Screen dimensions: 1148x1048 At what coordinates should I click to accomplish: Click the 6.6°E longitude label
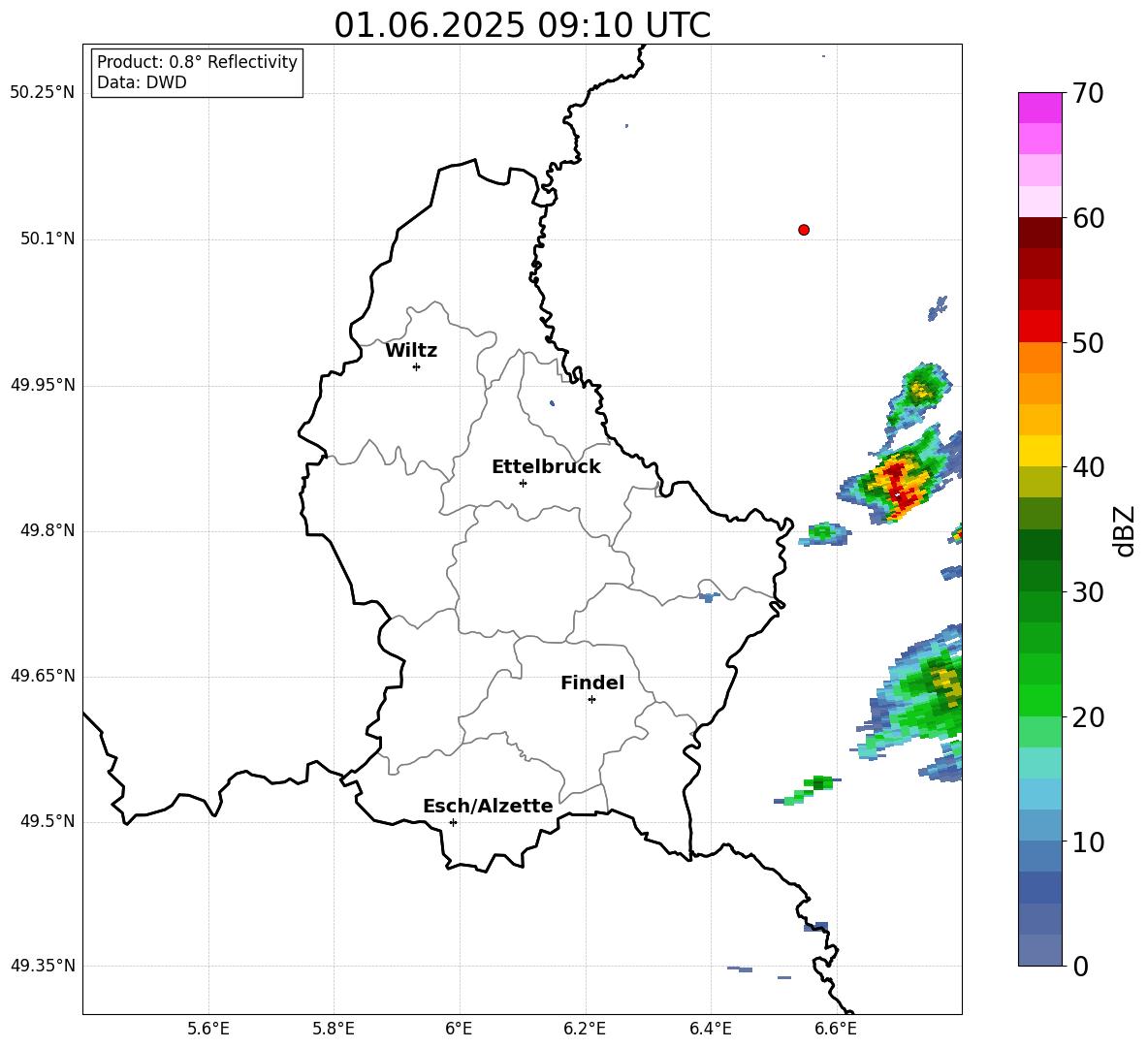click(x=836, y=1029)
